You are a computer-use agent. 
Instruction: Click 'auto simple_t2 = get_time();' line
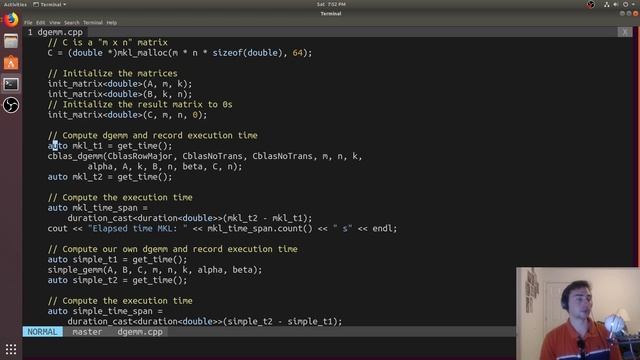(118, 280)
